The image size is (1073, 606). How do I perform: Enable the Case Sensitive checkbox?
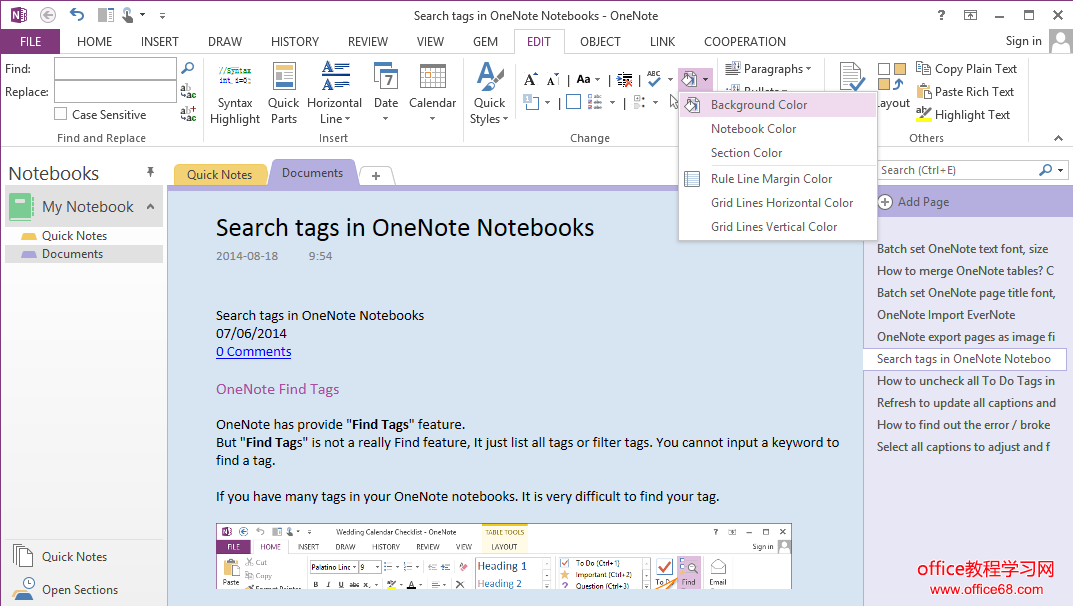(x=61, y=115)
